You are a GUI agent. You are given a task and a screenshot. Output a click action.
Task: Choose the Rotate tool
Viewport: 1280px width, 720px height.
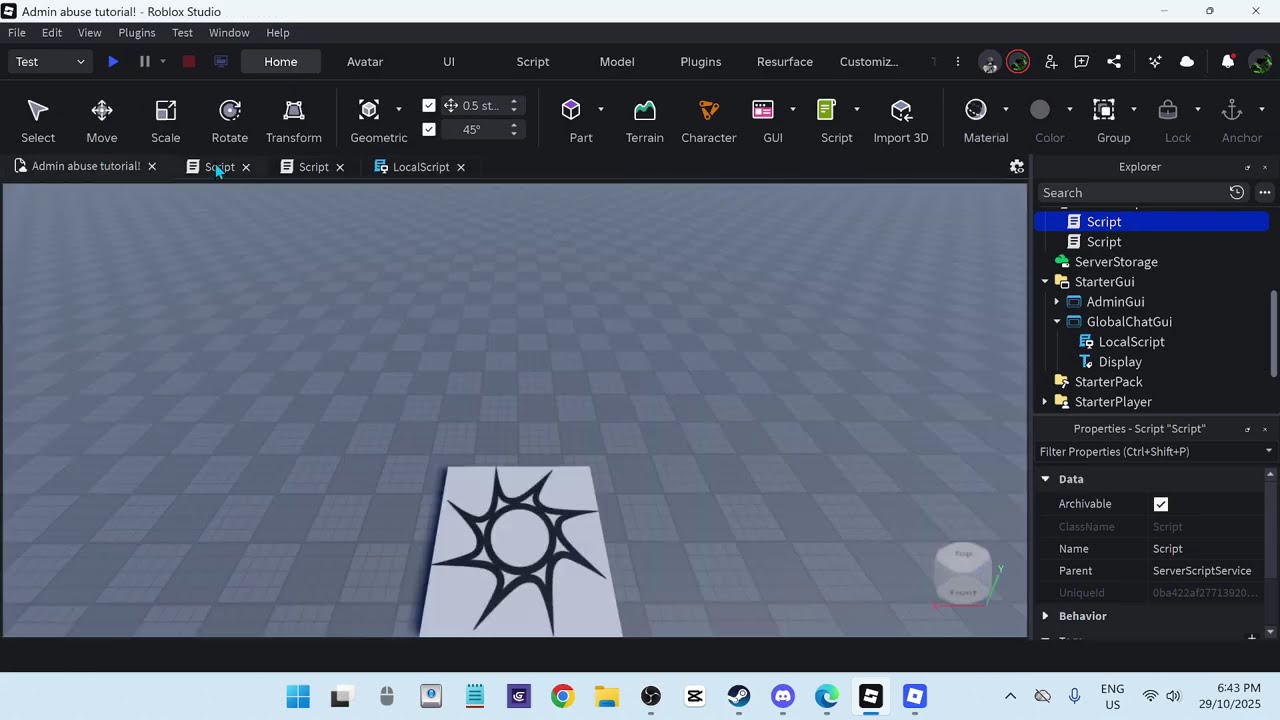click(229, 120)
